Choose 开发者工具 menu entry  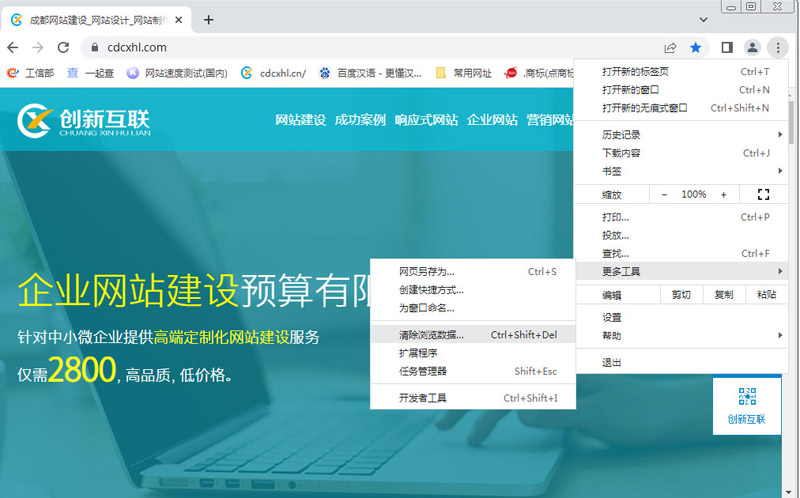click(x=423, y=398)
